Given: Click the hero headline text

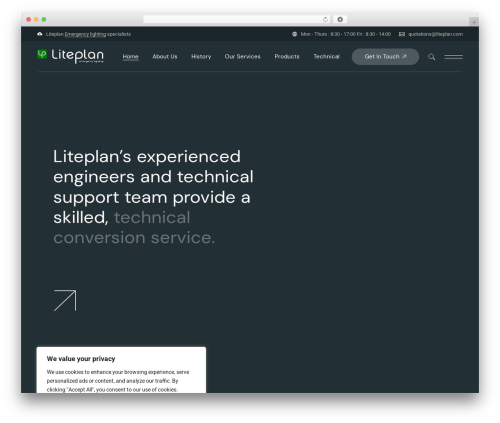Looking at the screenshot, I should click(x=153, y=197).
